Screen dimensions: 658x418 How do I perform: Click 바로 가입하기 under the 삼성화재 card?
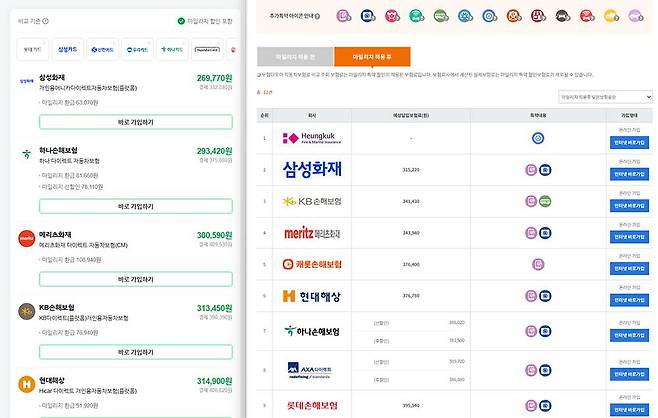[x=136, y=122]
